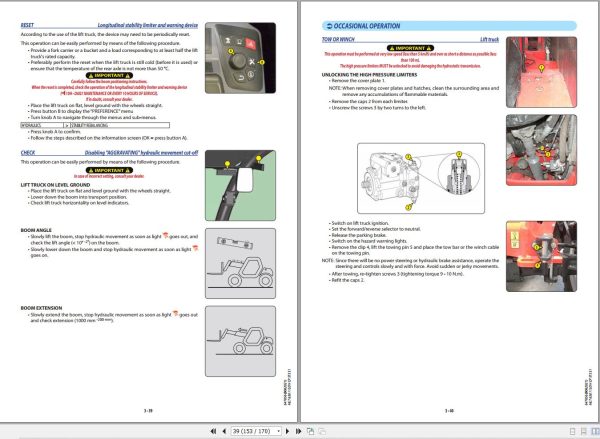Click the left page number 3-39
Image resolution: width=600 pixels, height=439 pixels.
(148, 411)
